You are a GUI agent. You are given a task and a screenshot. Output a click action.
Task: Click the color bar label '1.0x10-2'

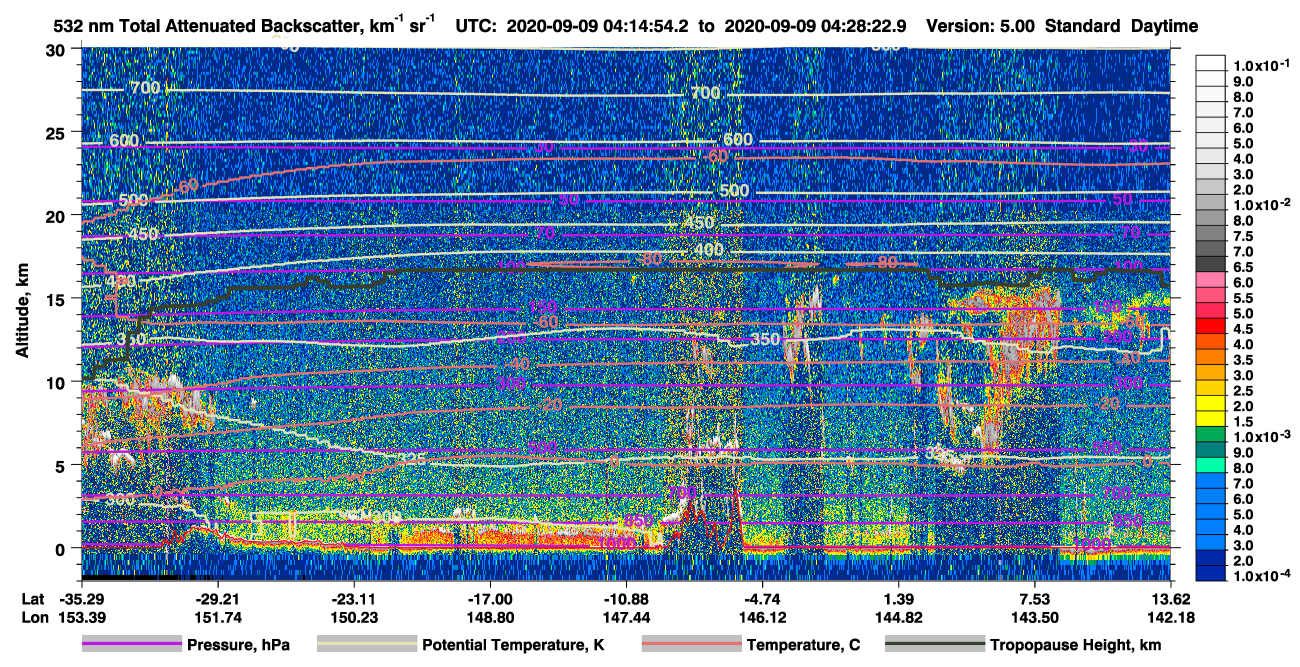pos(1260,204)
